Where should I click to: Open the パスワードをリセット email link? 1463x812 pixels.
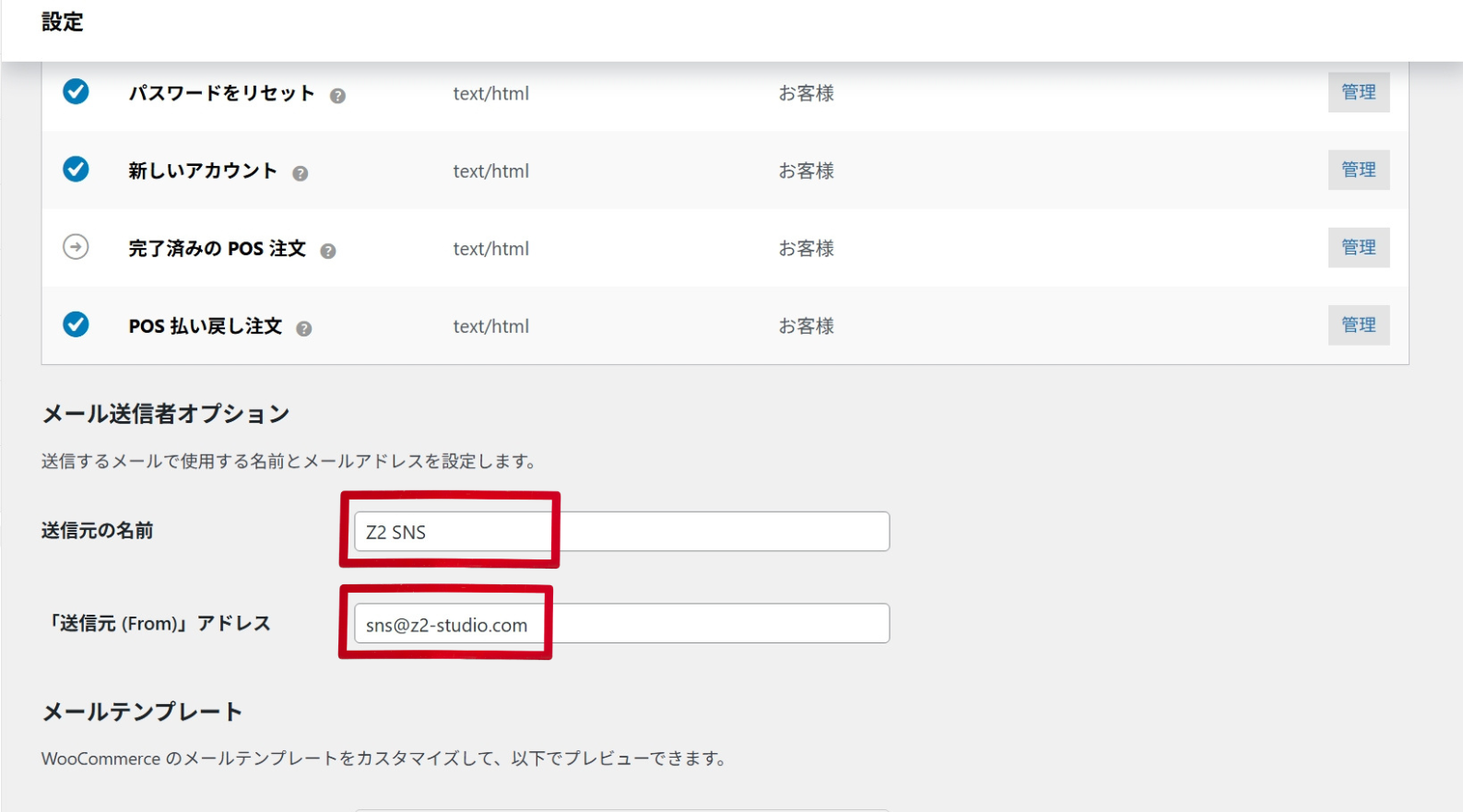click(x=221, y=93)
